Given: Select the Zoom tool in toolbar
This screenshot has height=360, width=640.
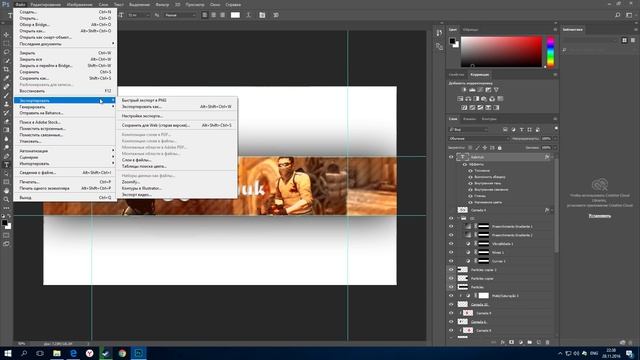Looking at the screenshot, I should [x=6, y=199].
